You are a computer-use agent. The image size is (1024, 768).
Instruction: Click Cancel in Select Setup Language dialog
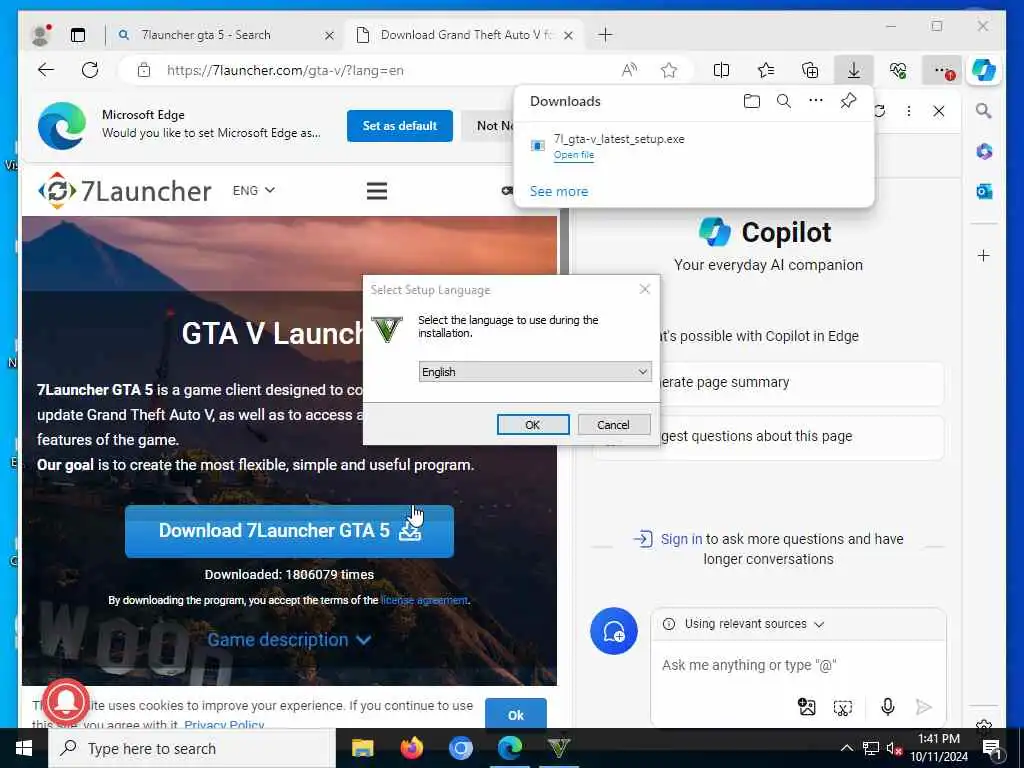[614, 424]
